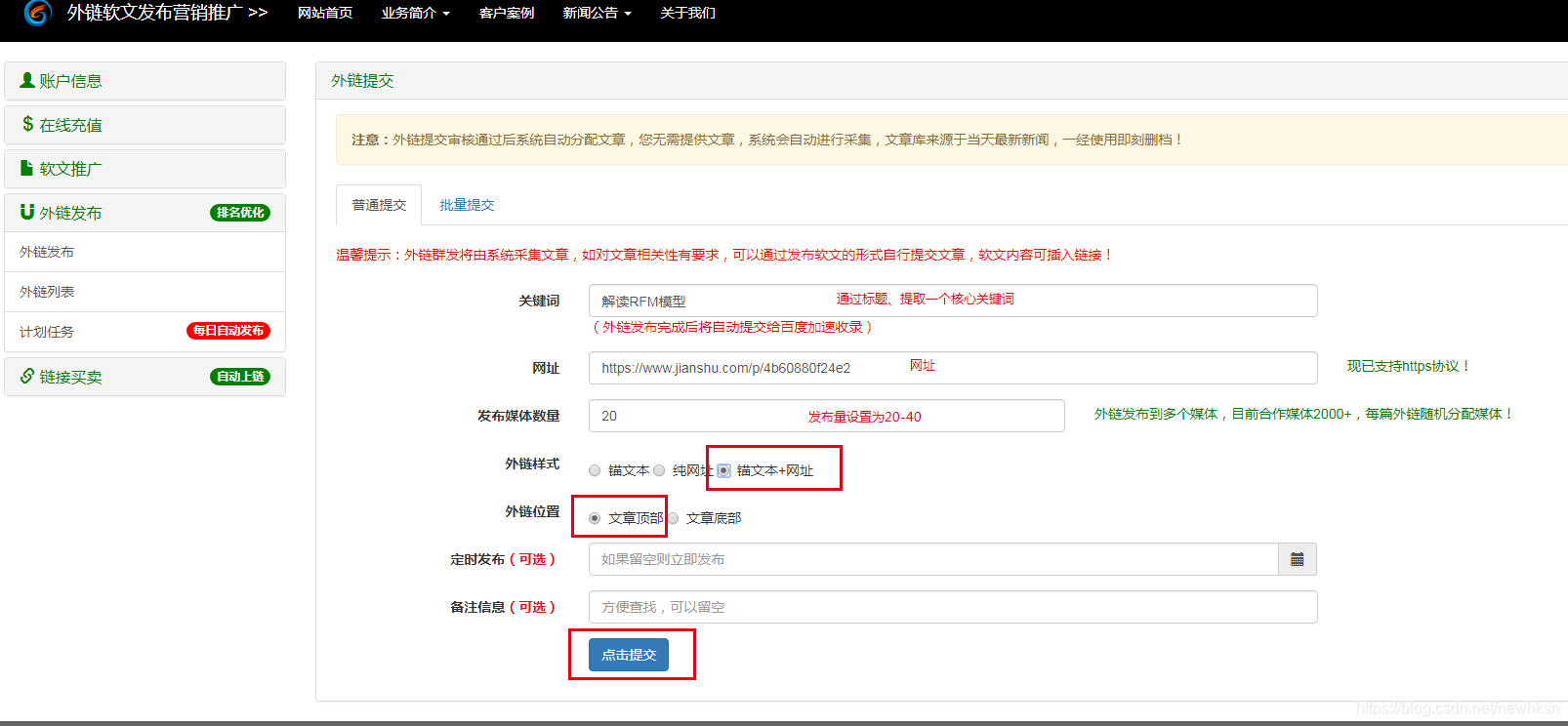Click the 外链提交 panel heading
This screenshot has width=1568, height=726.
(362, 81)
